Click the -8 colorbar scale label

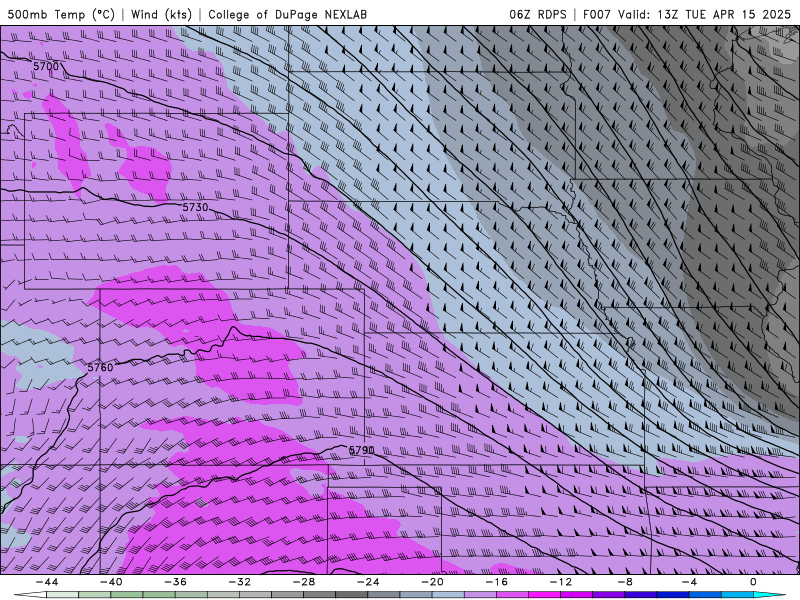pyautogui.click(x=625, y=582)
